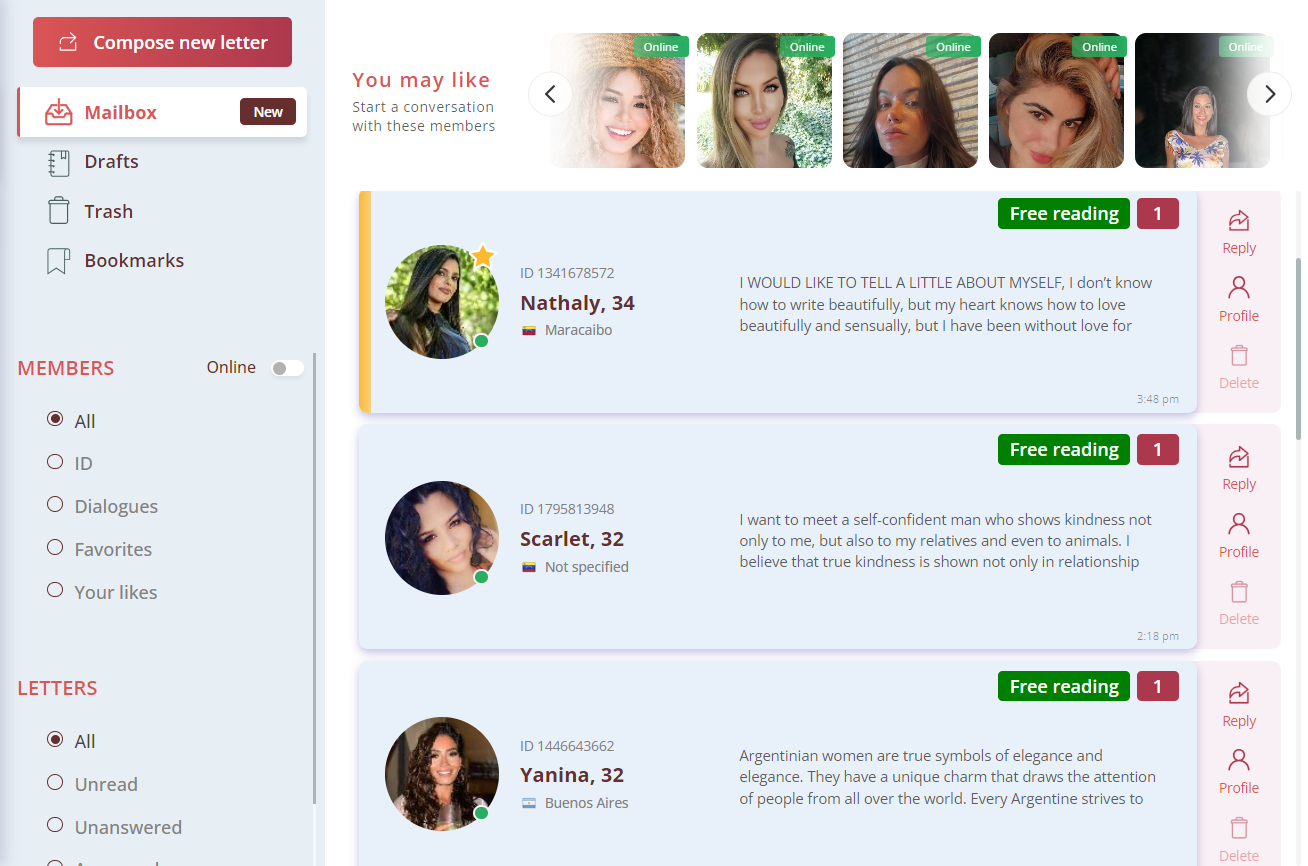Select the Unread letters radio option
The image size is (1308, 866).
tap(55, 783)
